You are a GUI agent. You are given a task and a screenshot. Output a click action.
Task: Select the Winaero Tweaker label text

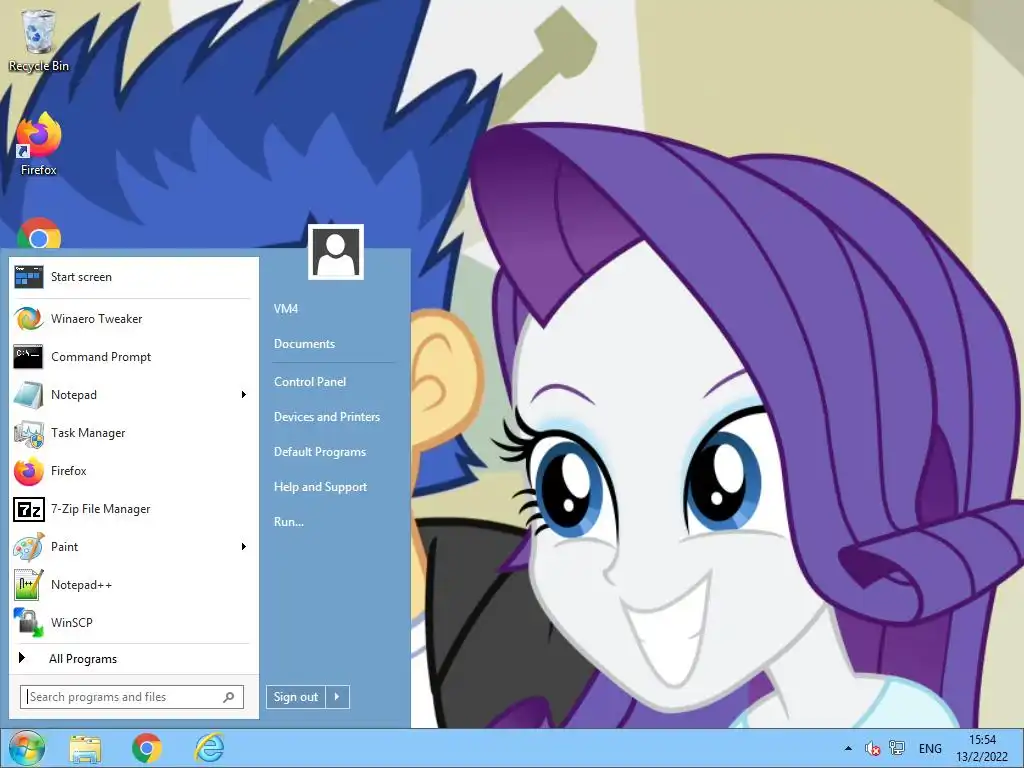(x=97, y=319)
